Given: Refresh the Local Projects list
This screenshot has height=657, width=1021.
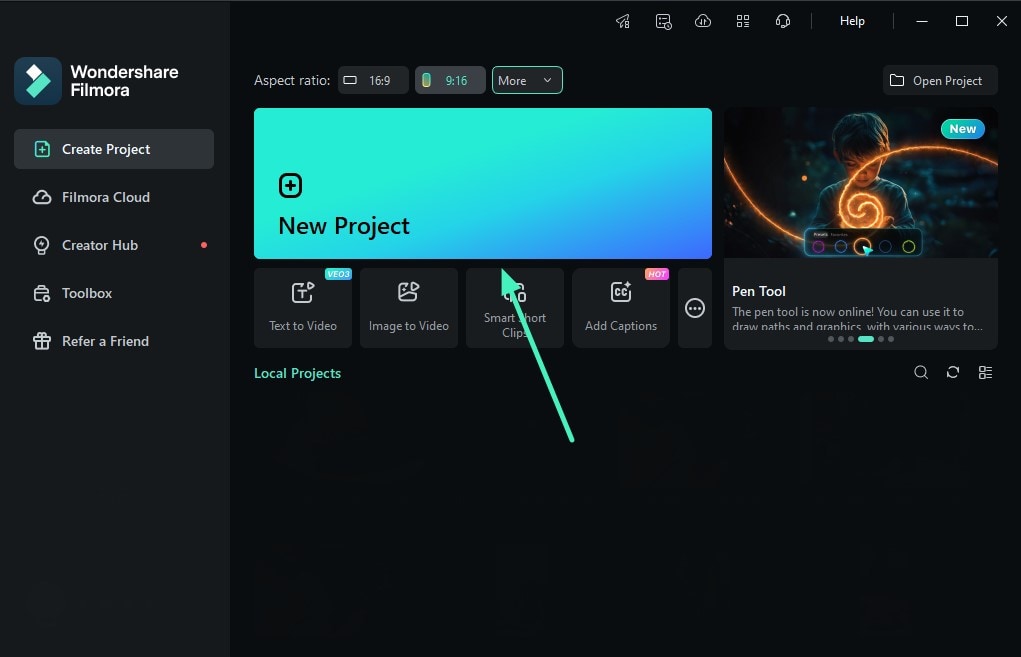Looking at the screenshot, I should [x=952, y=372].
